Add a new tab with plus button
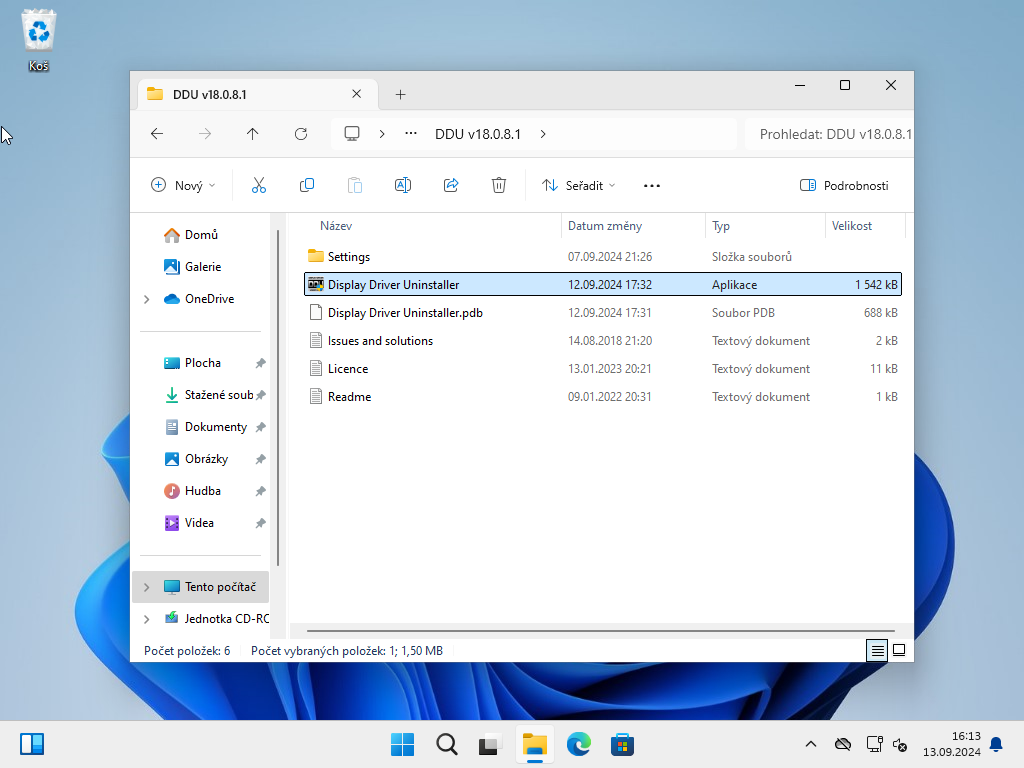The image size is (1024, 768). pos(400,95)
